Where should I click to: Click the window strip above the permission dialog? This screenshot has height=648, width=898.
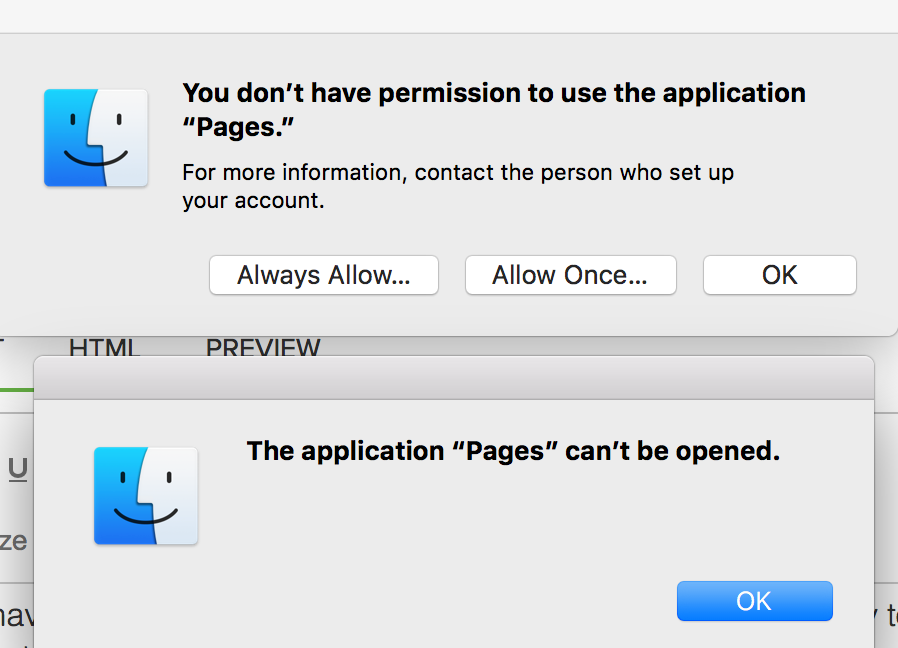pyautogui.click(x=449, y=16)
